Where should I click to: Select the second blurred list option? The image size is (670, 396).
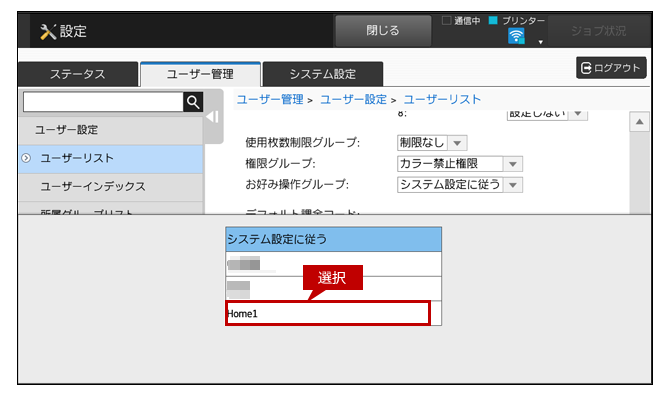(x=333, y=289)
